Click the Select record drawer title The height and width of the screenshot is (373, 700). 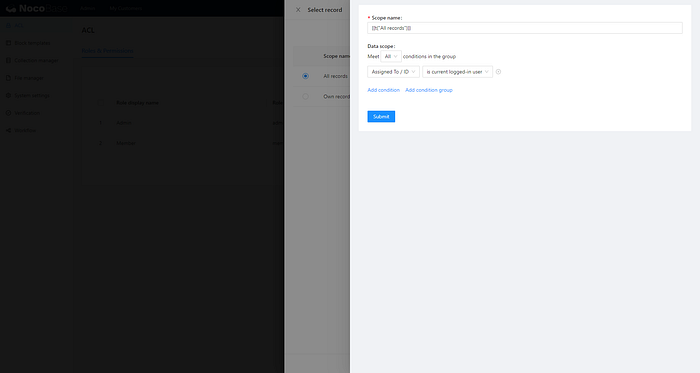[x=325, y=10]
